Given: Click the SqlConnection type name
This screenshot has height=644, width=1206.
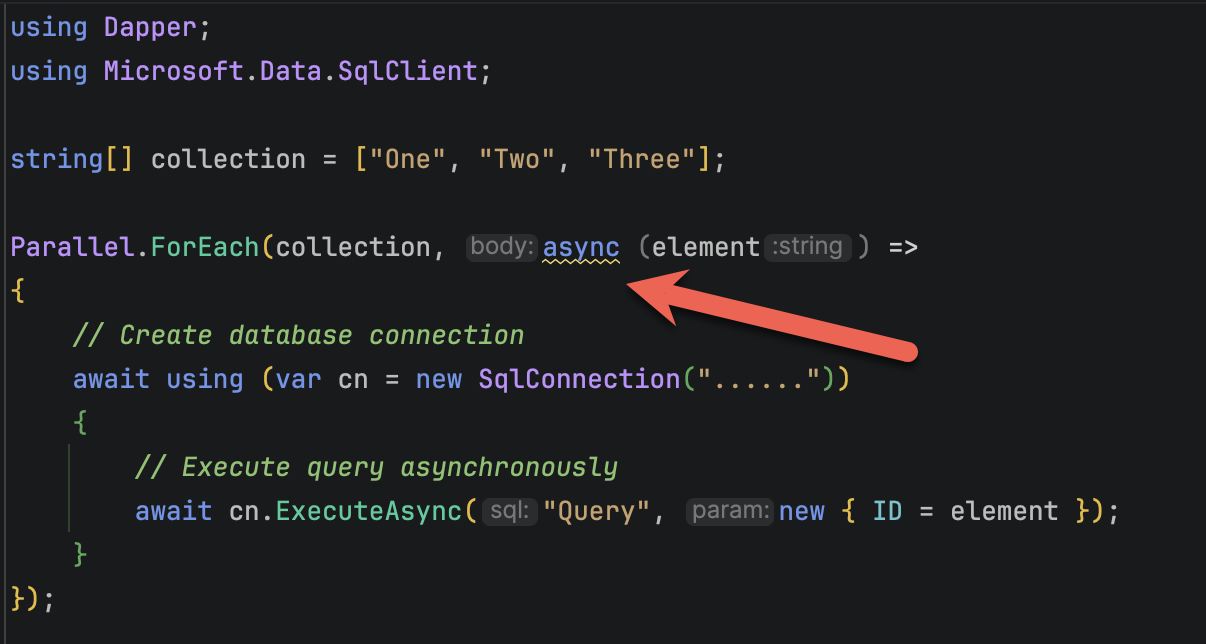Looking at the screenshot, I should [579, 380].
